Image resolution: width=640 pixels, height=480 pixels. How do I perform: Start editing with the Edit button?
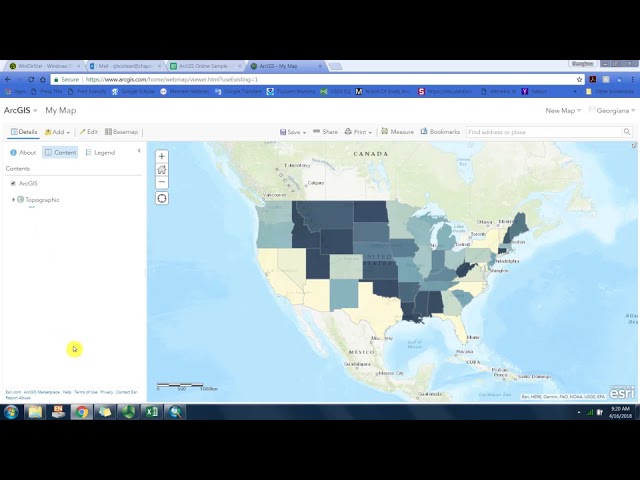[89, 132]
